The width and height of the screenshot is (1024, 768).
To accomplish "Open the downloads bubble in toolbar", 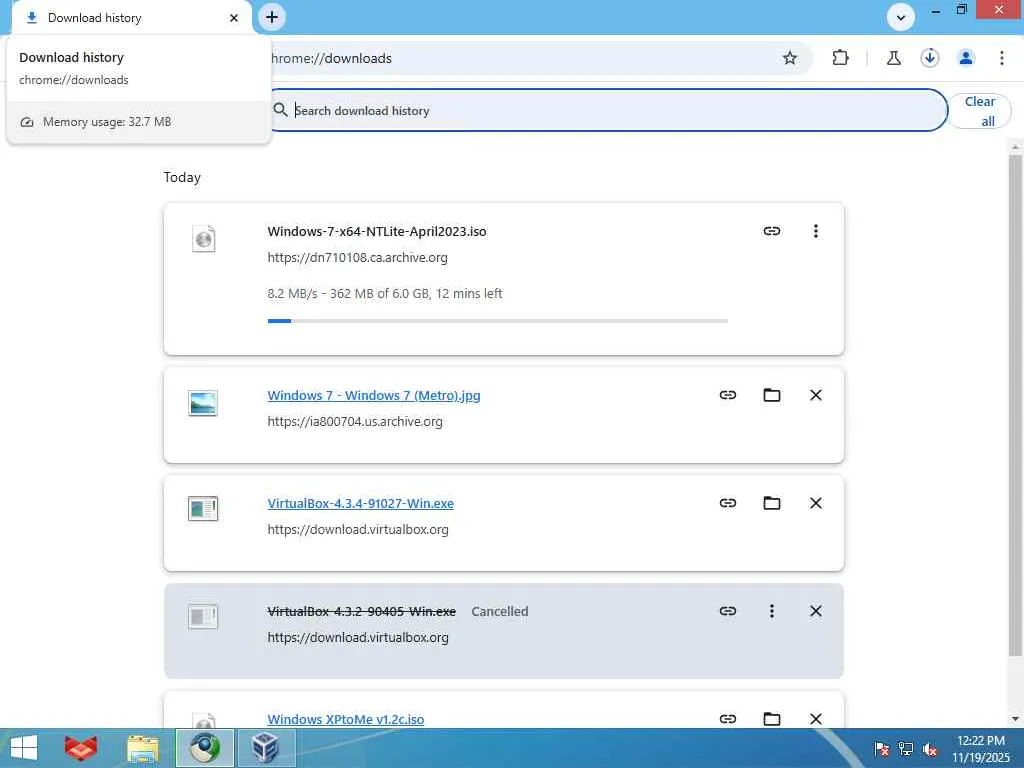I will (929, 58).
